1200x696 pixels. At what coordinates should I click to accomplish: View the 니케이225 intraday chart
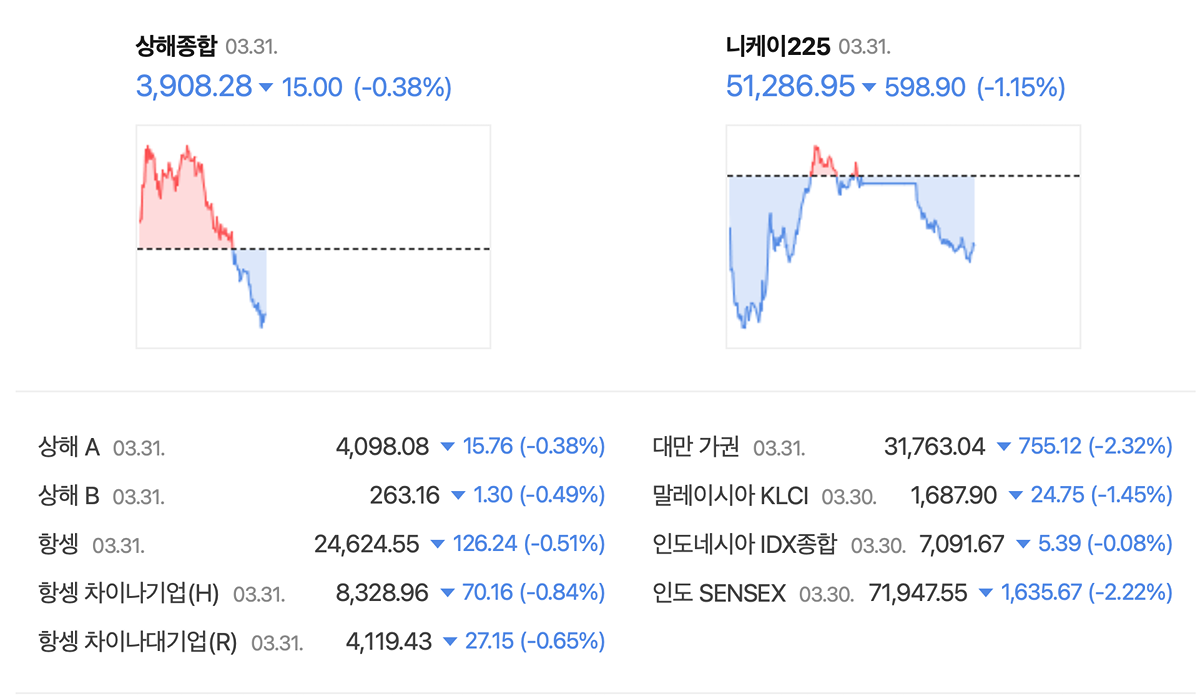(x=904, y=236)
